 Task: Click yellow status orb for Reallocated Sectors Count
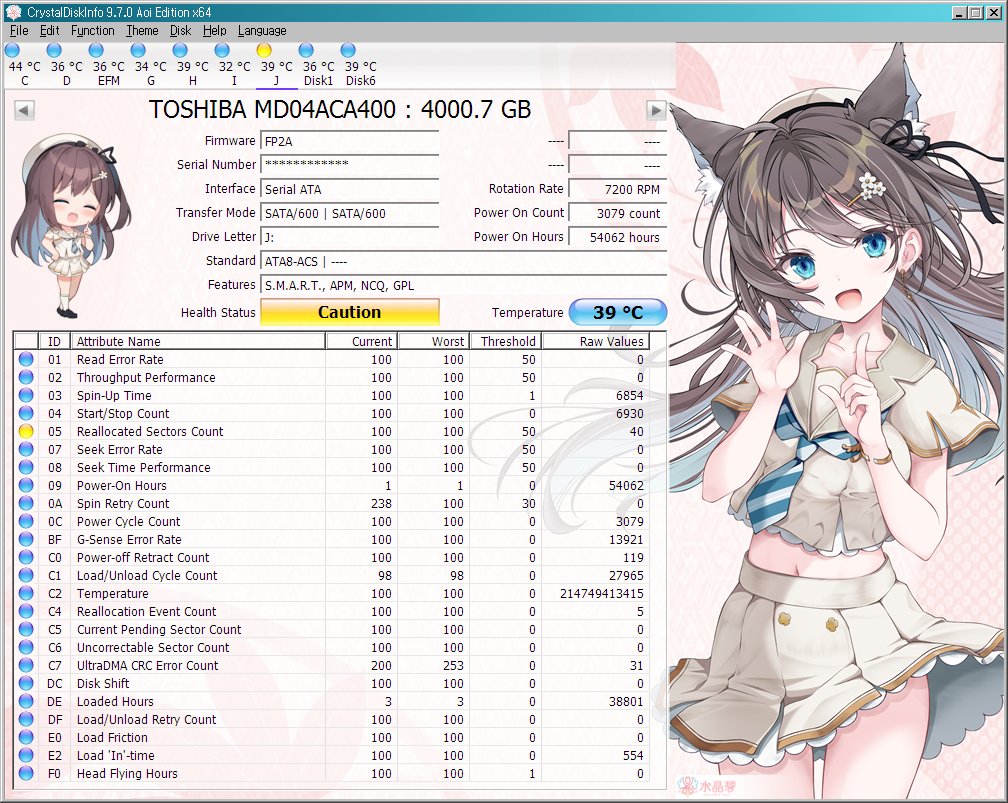coord(26,431)
